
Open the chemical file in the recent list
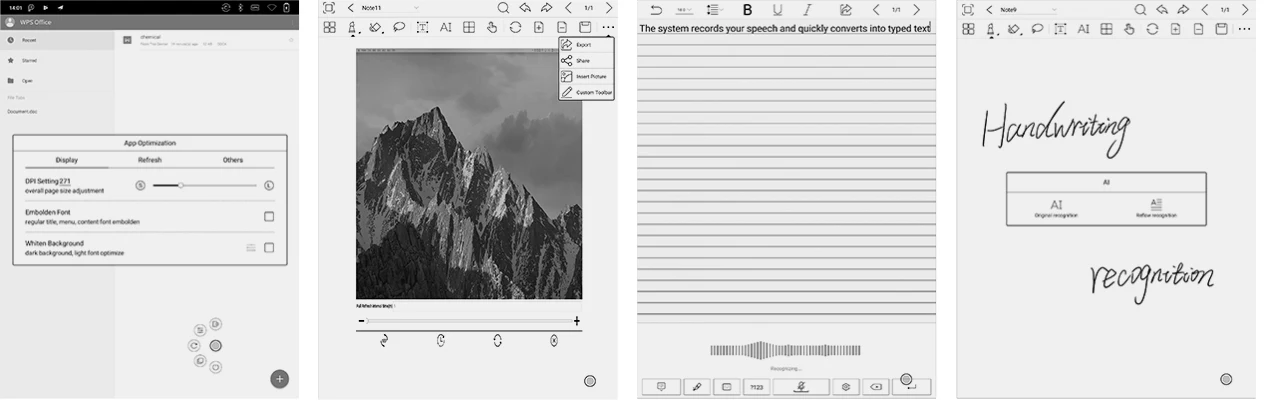(208, 40)
